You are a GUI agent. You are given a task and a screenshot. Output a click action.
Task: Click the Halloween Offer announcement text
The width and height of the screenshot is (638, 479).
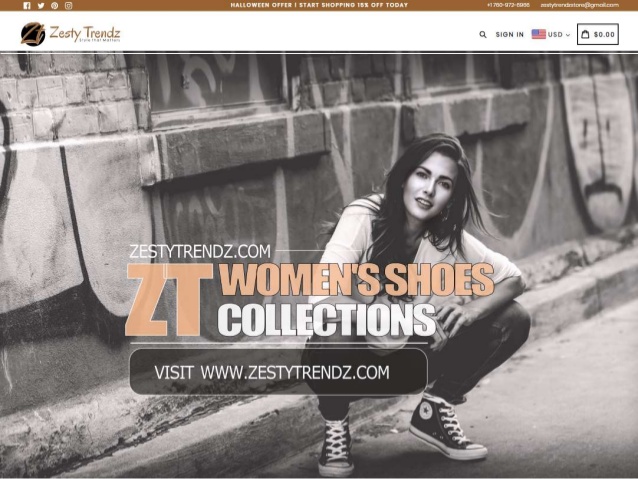(x=319, y=5)
